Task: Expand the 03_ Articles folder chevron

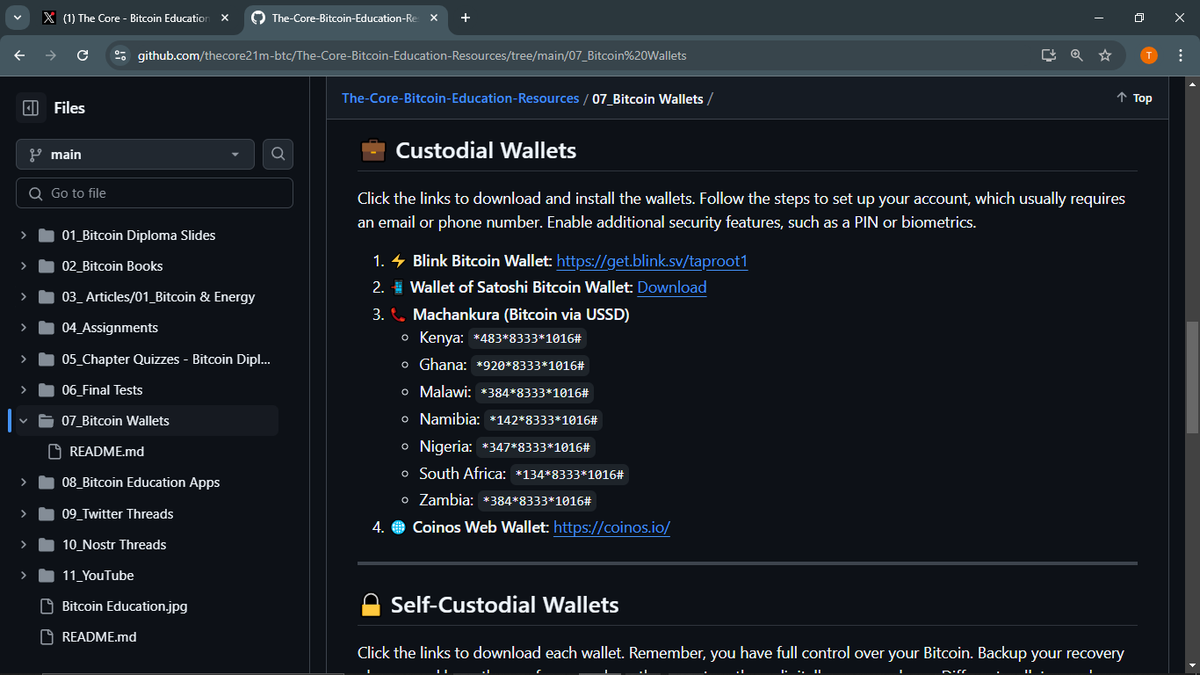Action: 23,297
